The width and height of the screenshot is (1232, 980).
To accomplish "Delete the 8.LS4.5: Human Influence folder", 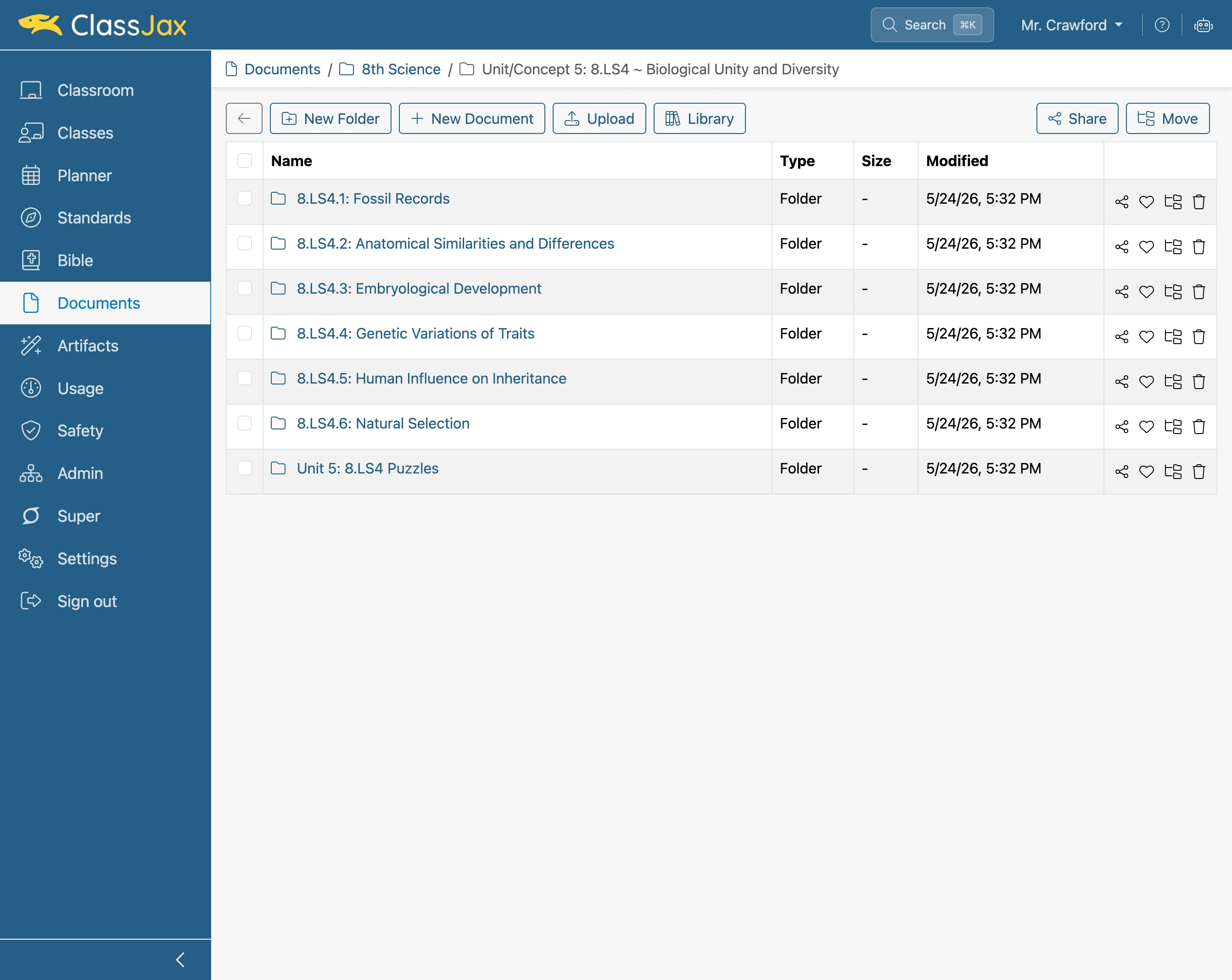I will pyautogui.click(x=1199, y=381).
